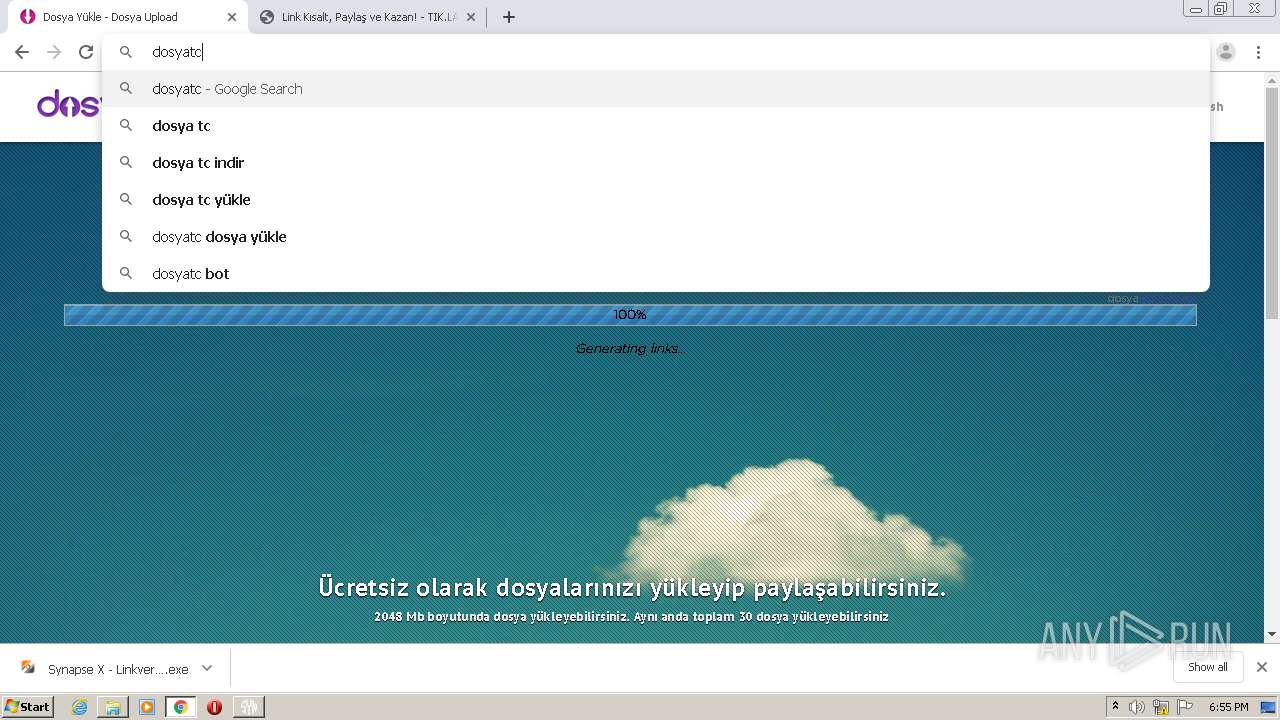The height and width of the screenshot is (720, 1280).
Task: Open the Synapse X download options chevron
Action: pos(207,668)
